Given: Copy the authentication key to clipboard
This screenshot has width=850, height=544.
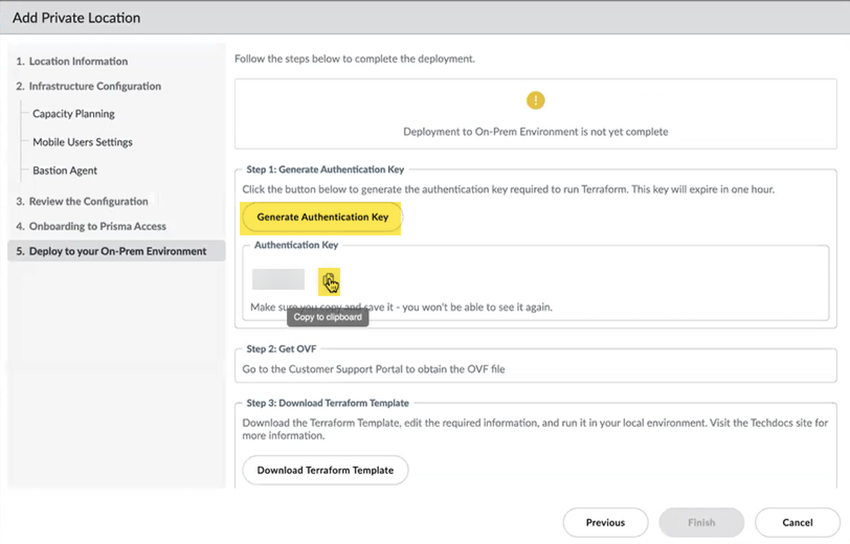Looking at the screenshot, I should (x=328, y=280).
